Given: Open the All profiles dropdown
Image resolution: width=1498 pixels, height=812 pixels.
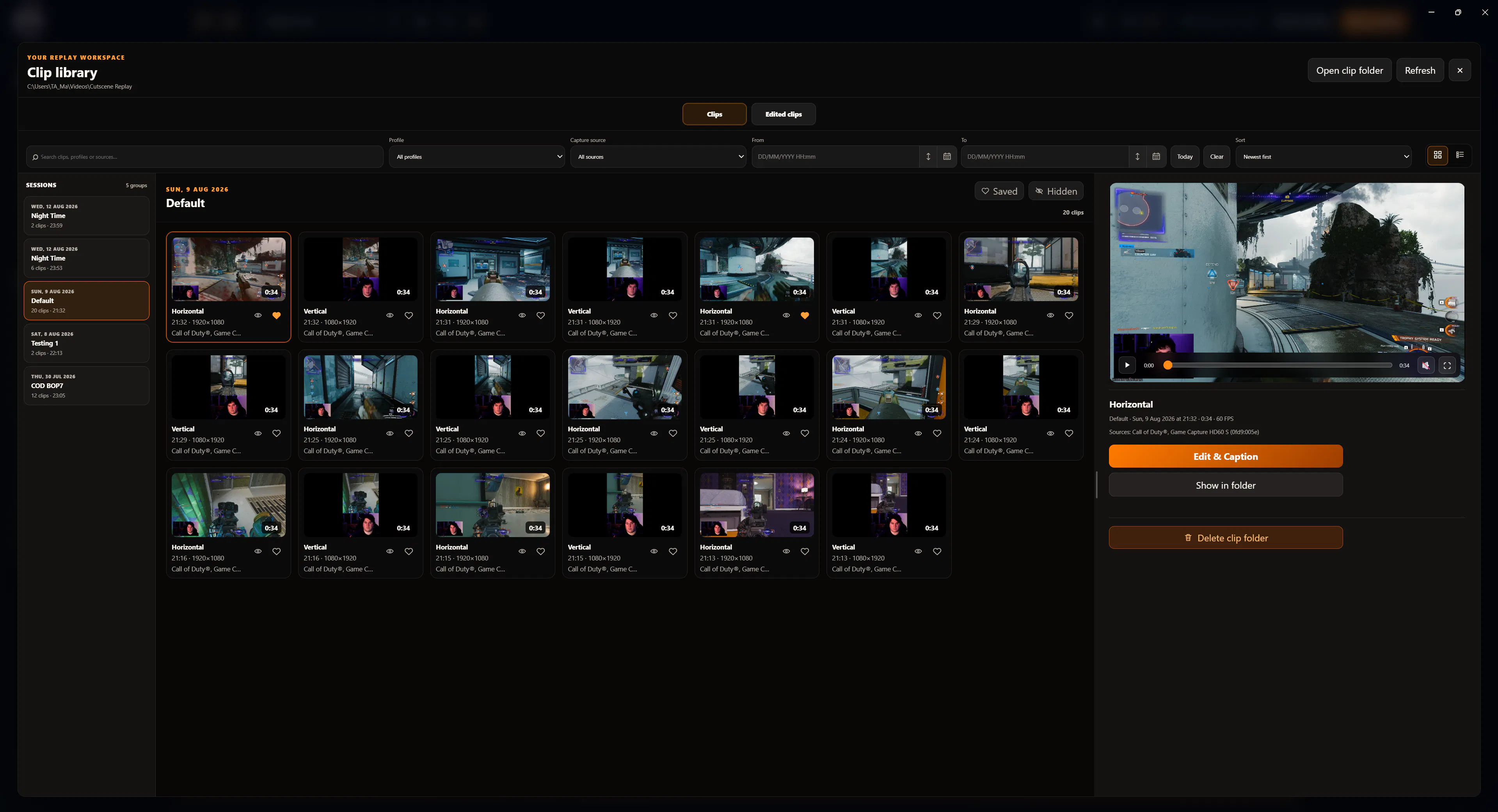Looking at the screenshot, I should click(x=477, y=157).
